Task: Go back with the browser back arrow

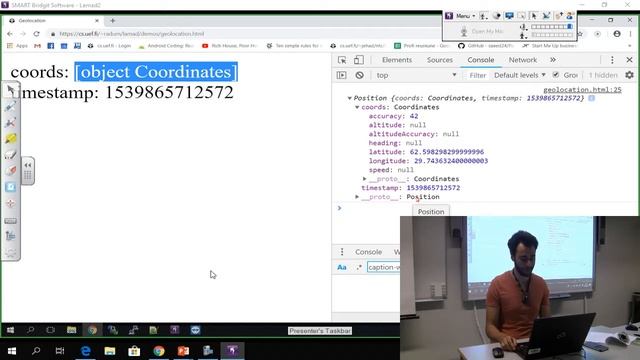Action: (10, 34)
